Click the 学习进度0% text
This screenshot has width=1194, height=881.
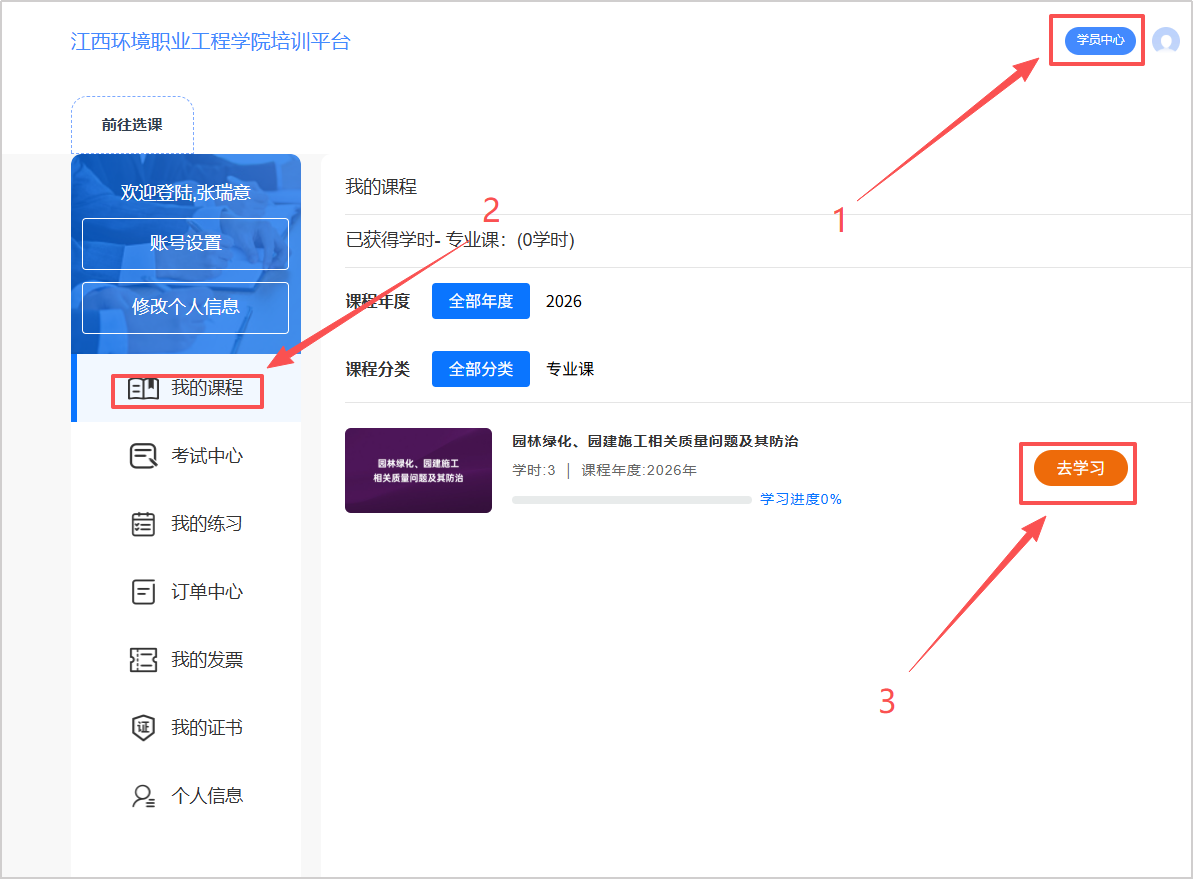click(801, 500)
